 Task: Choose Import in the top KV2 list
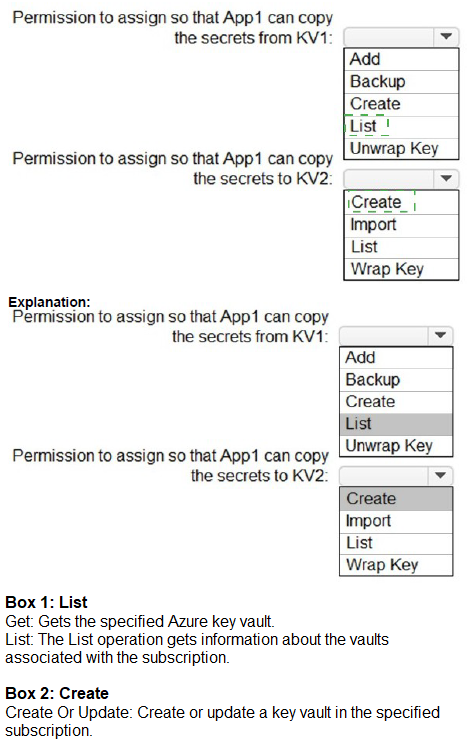[402, 225]
